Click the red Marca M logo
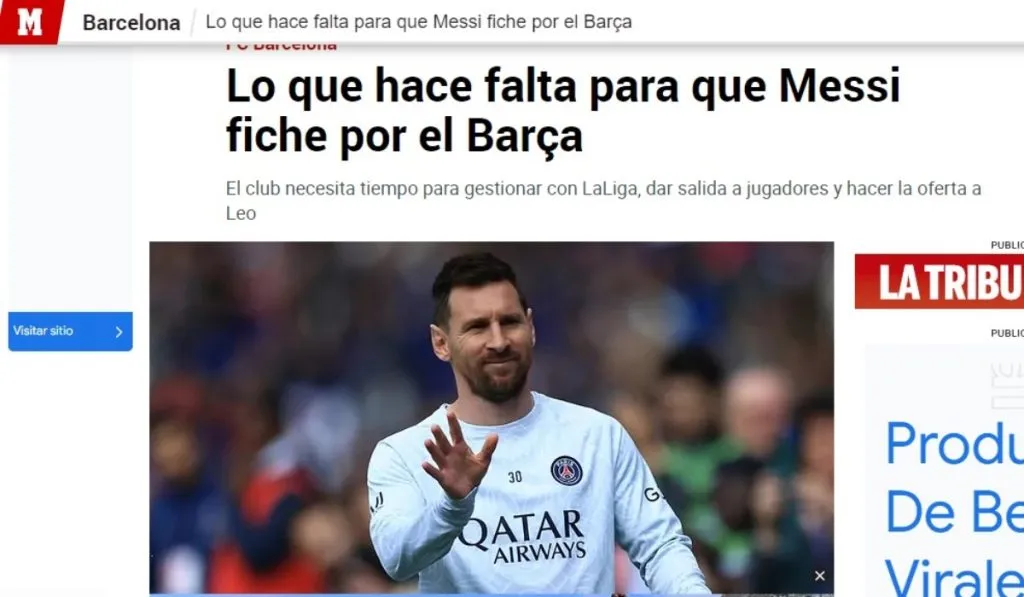This screenshot has width=1024, height=597. coord(30,22)
